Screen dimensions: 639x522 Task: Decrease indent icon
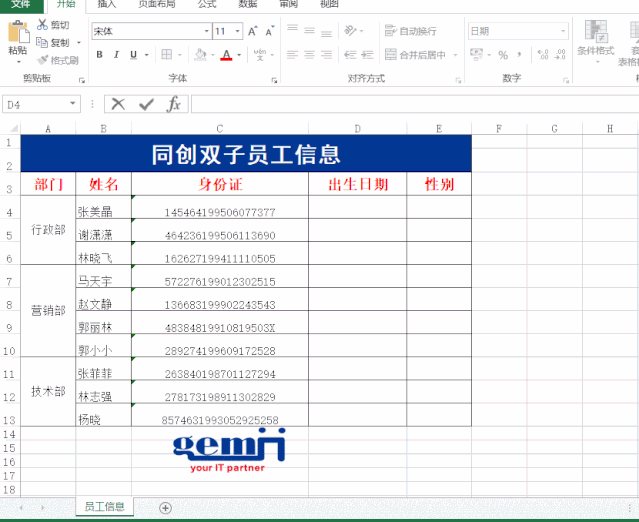350,55
